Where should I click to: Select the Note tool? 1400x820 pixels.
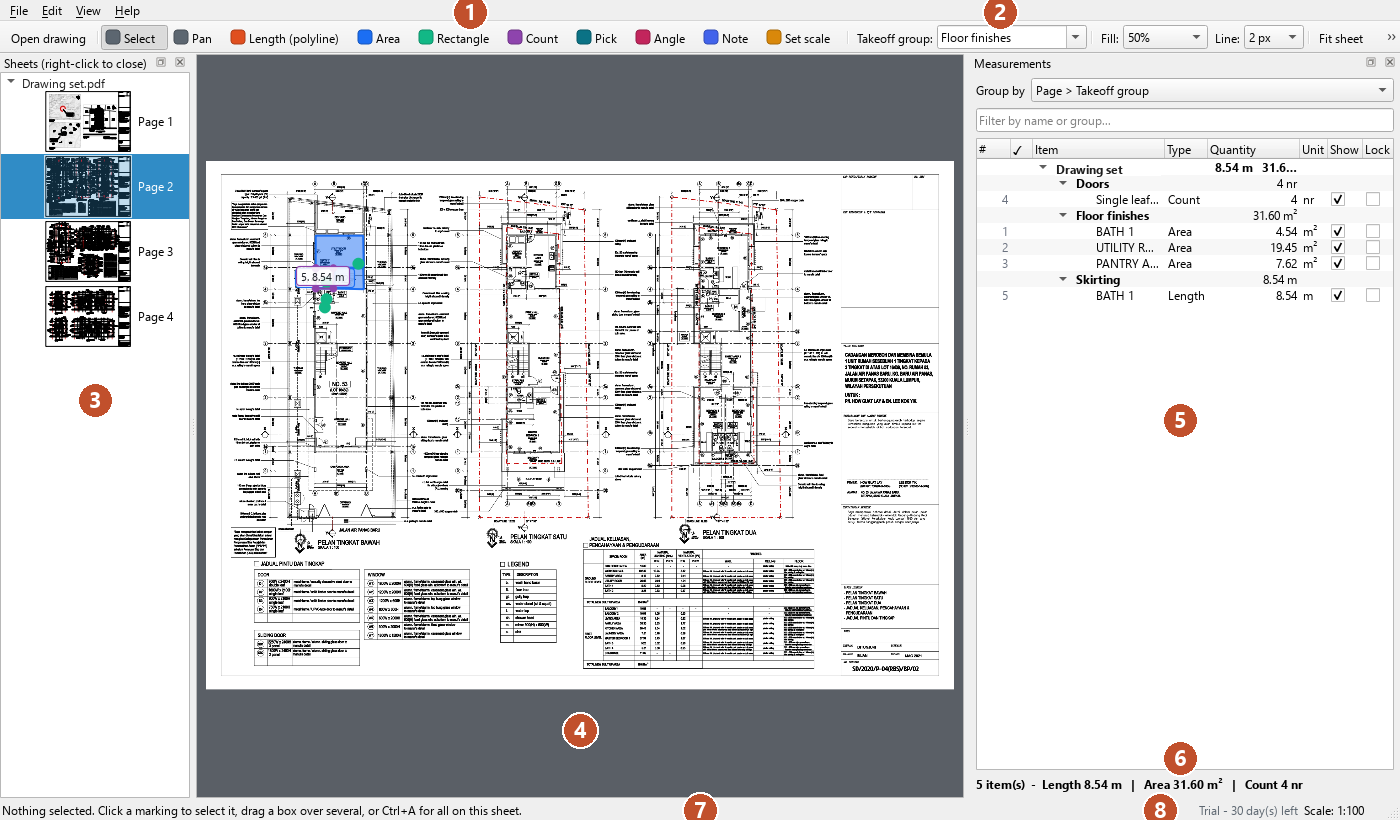pyautogui.click(x=726, y=39)
